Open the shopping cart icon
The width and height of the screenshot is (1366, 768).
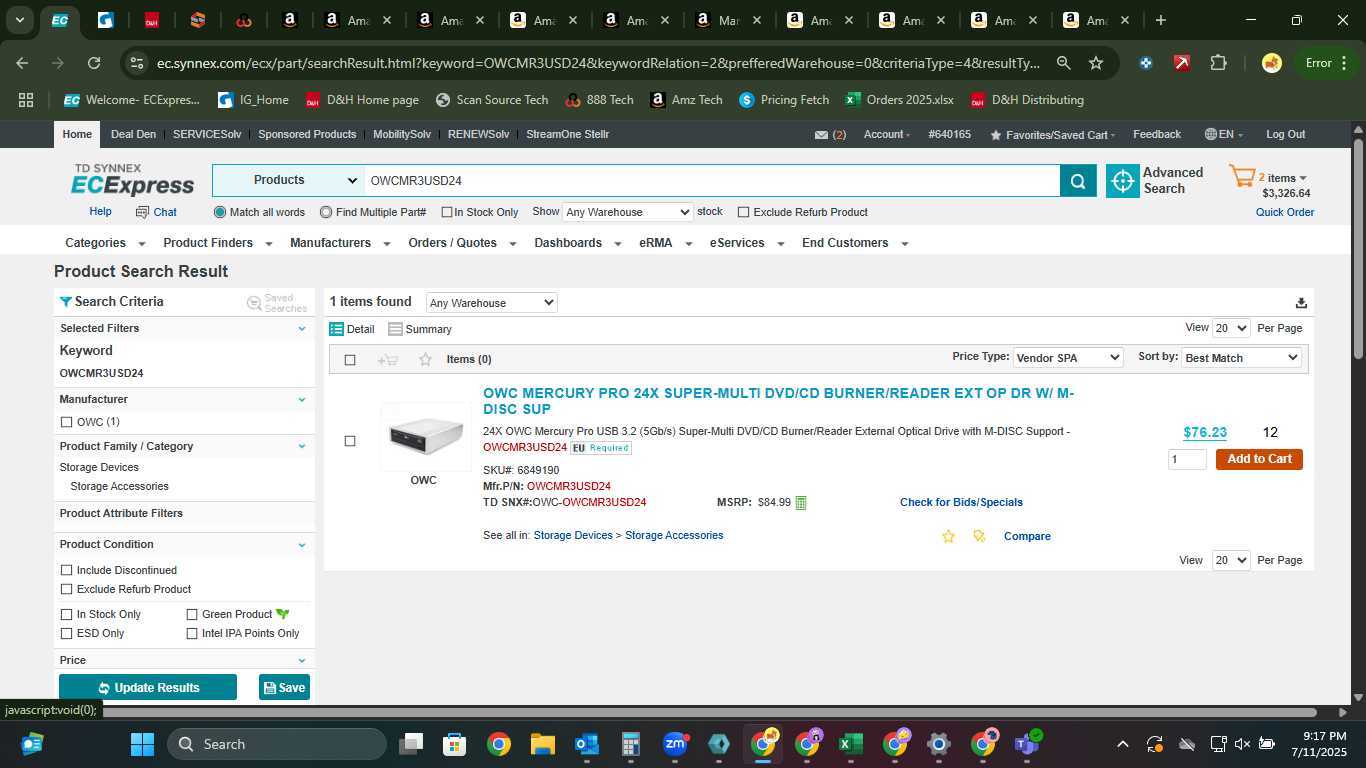tap(1242, 177)
